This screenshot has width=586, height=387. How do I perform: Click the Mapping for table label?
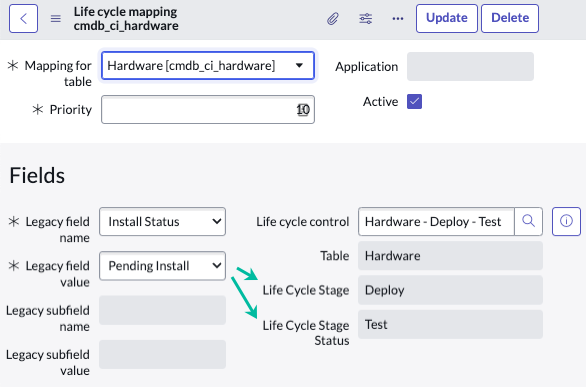pos(58,73)
